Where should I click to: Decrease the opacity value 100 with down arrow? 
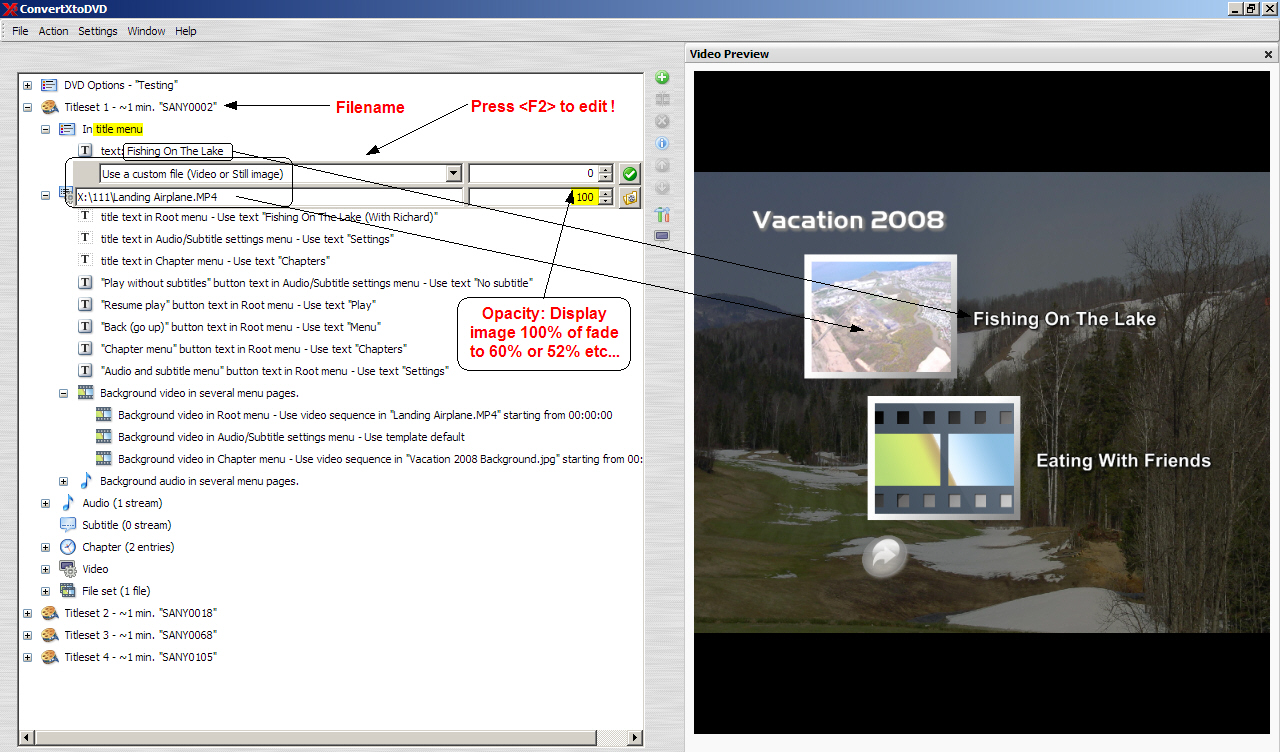(605, 202)
